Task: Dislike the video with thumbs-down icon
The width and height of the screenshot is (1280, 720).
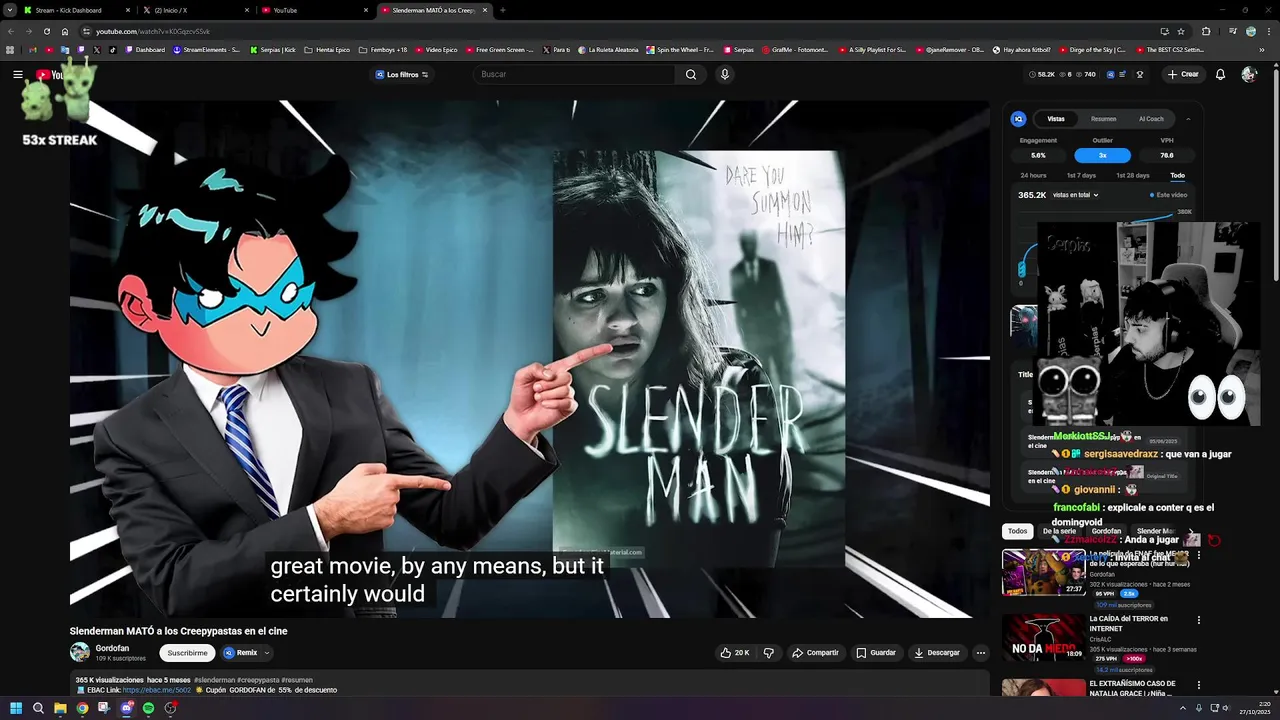Action: pyautogui.click(x=769, y=653)
